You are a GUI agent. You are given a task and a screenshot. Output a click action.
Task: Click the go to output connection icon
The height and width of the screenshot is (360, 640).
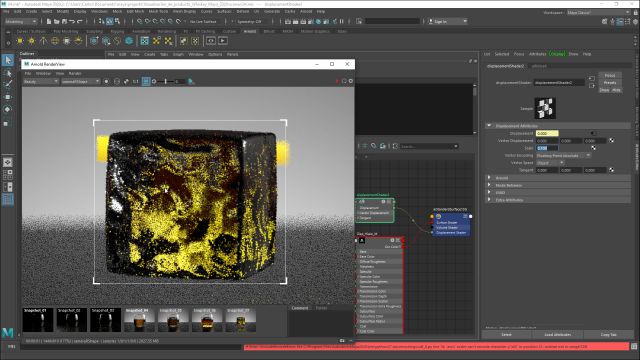(x=591, y=86)
